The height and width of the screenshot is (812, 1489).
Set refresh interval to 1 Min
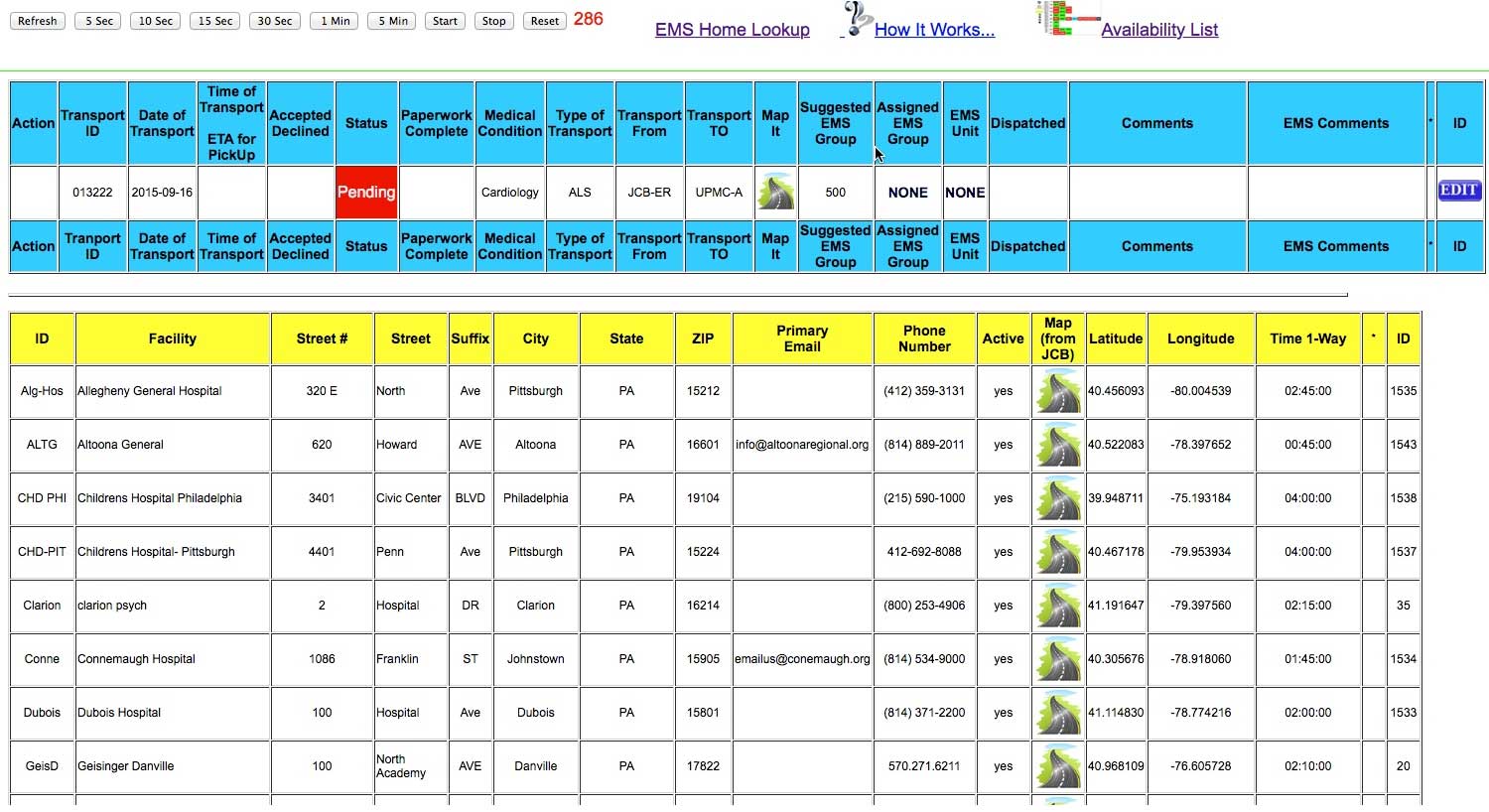335,21
